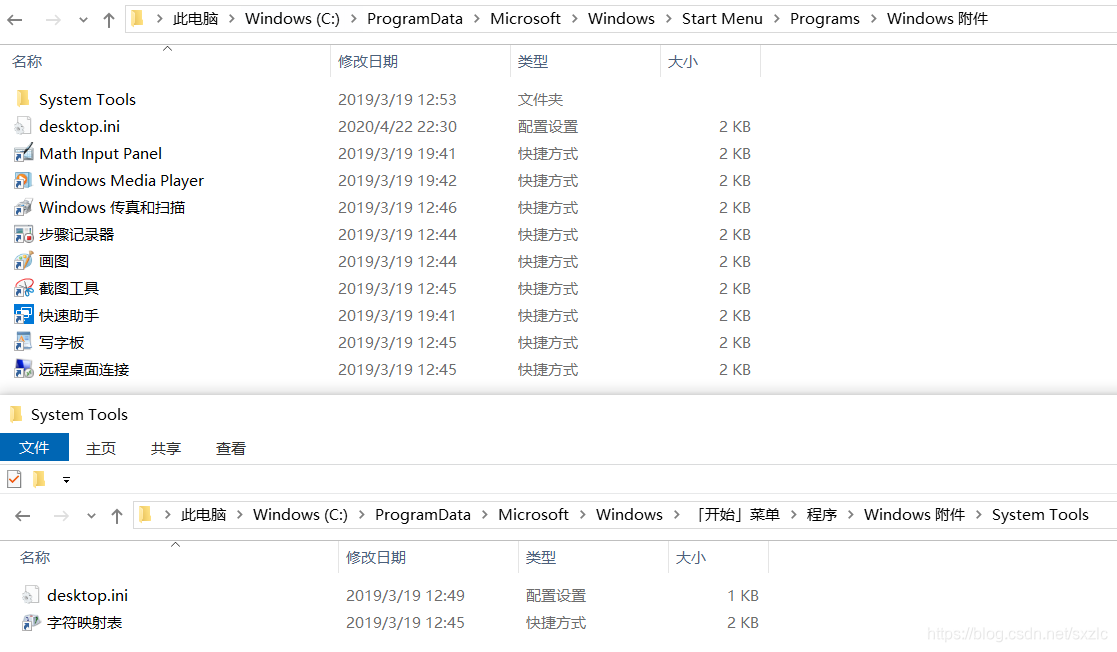
Task: Click System Tools segment in lower address bar
Action: [1040, 514]
